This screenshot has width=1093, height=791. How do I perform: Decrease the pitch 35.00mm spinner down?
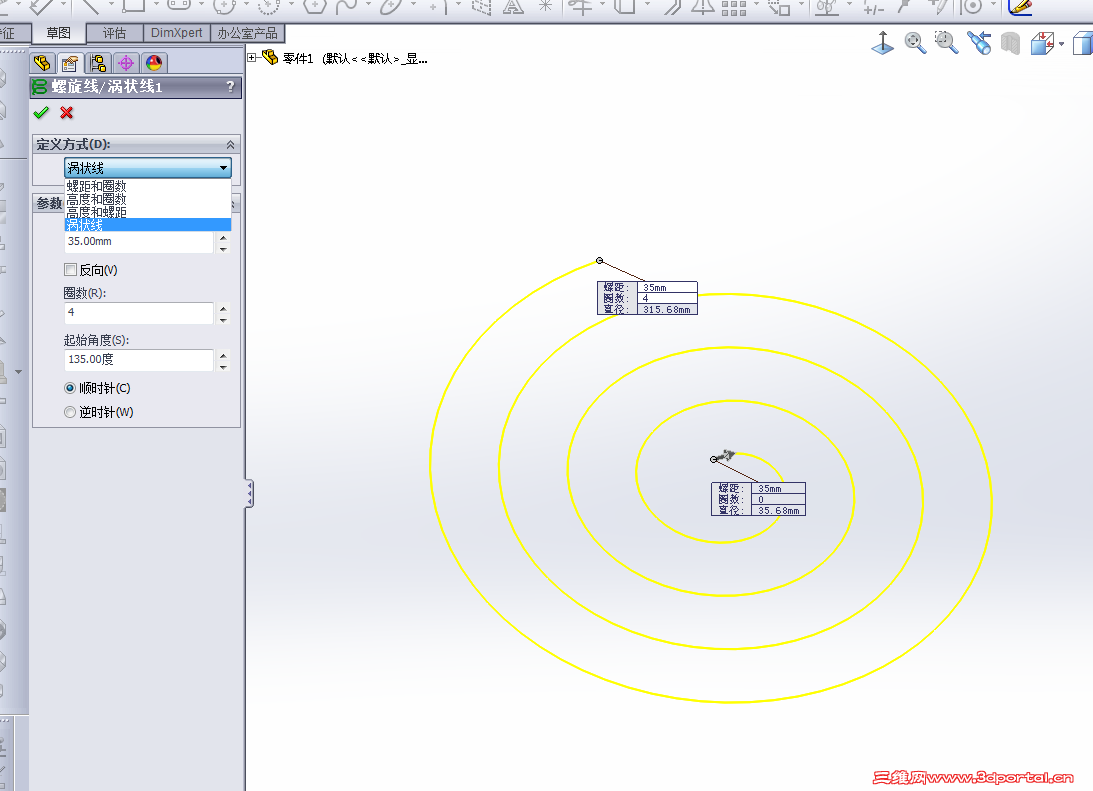click(x=223, y=248)
